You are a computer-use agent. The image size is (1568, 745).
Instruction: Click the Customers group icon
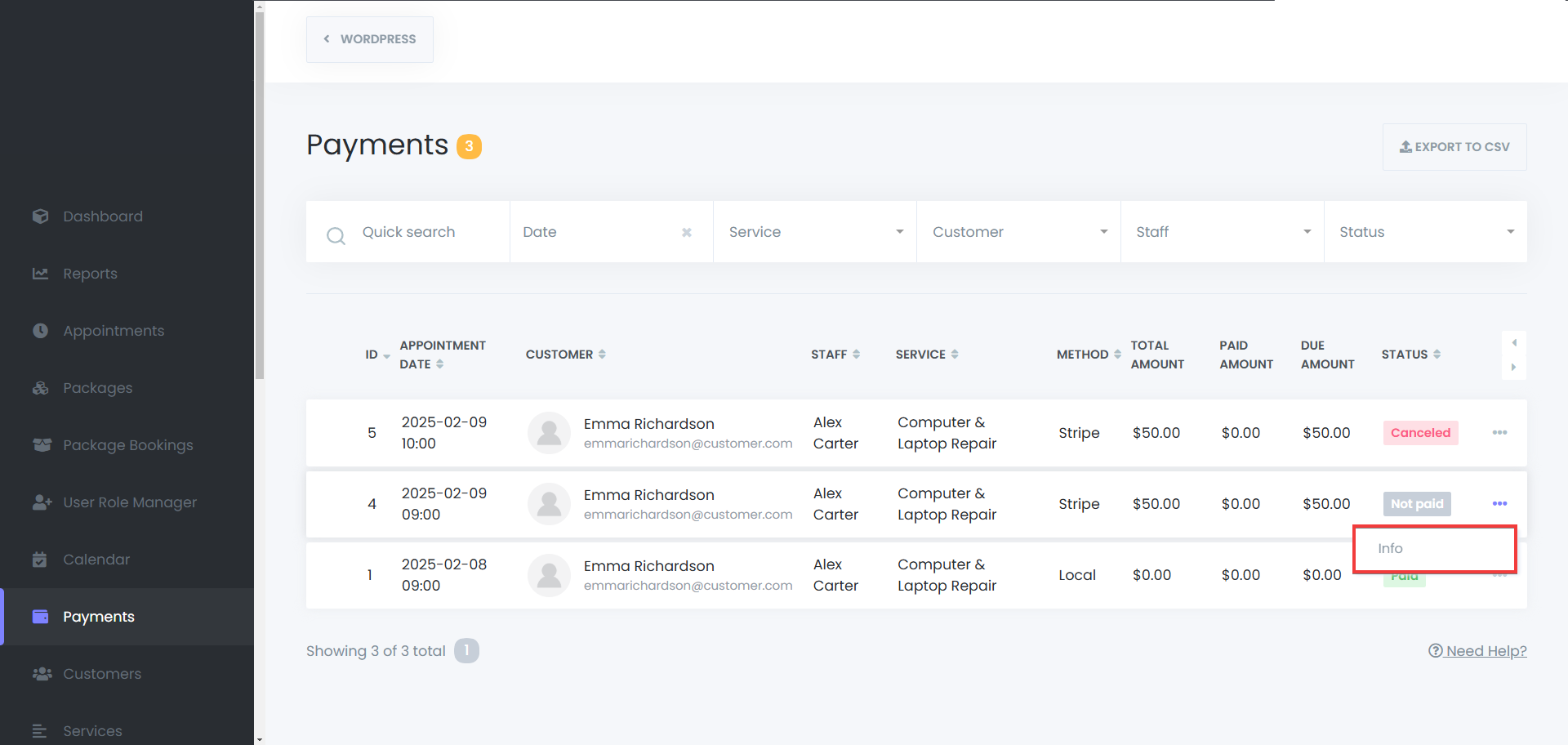click(x=42, y=674)
